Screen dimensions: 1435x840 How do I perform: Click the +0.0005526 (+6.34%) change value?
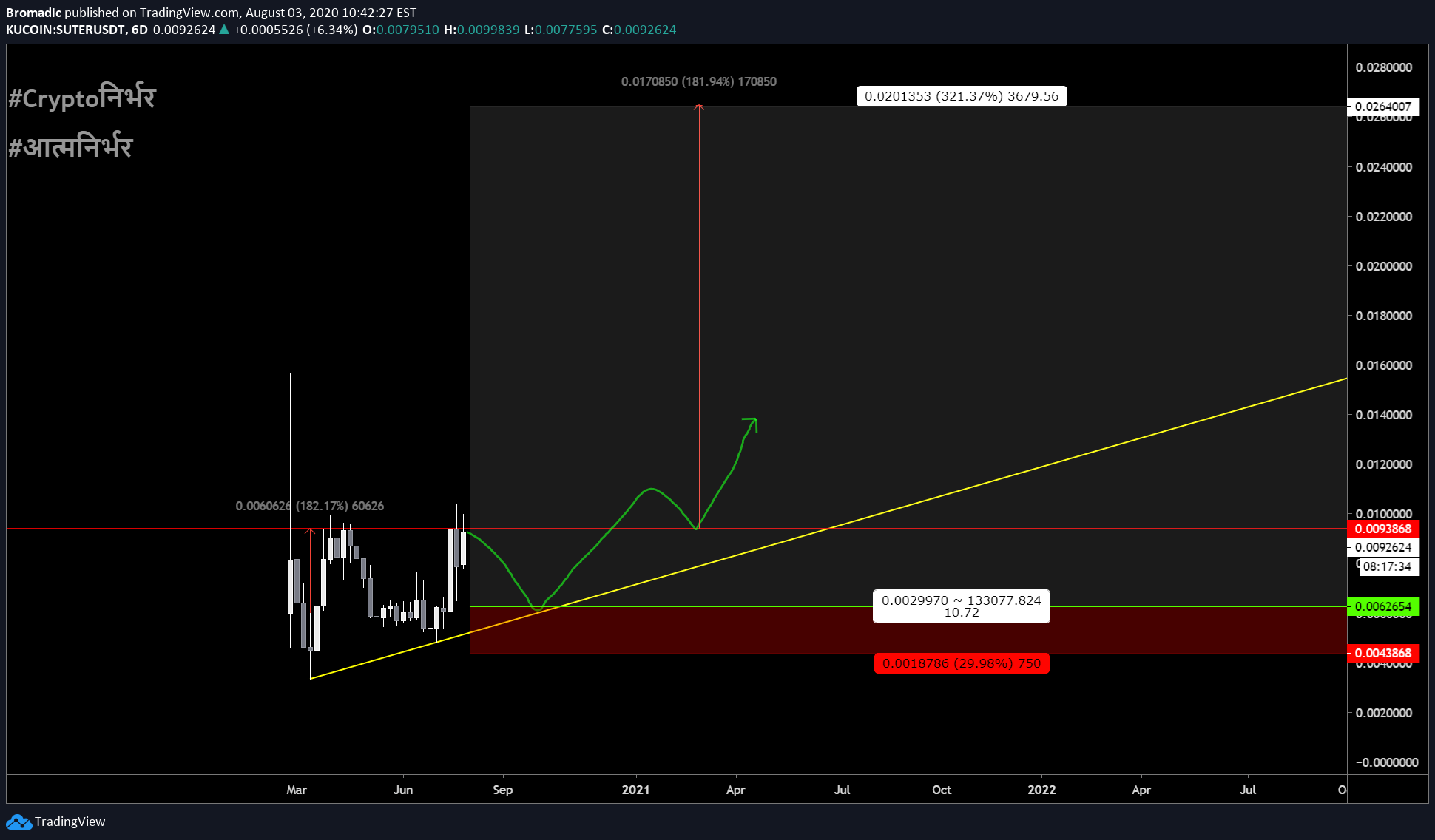tap(295, 30)
